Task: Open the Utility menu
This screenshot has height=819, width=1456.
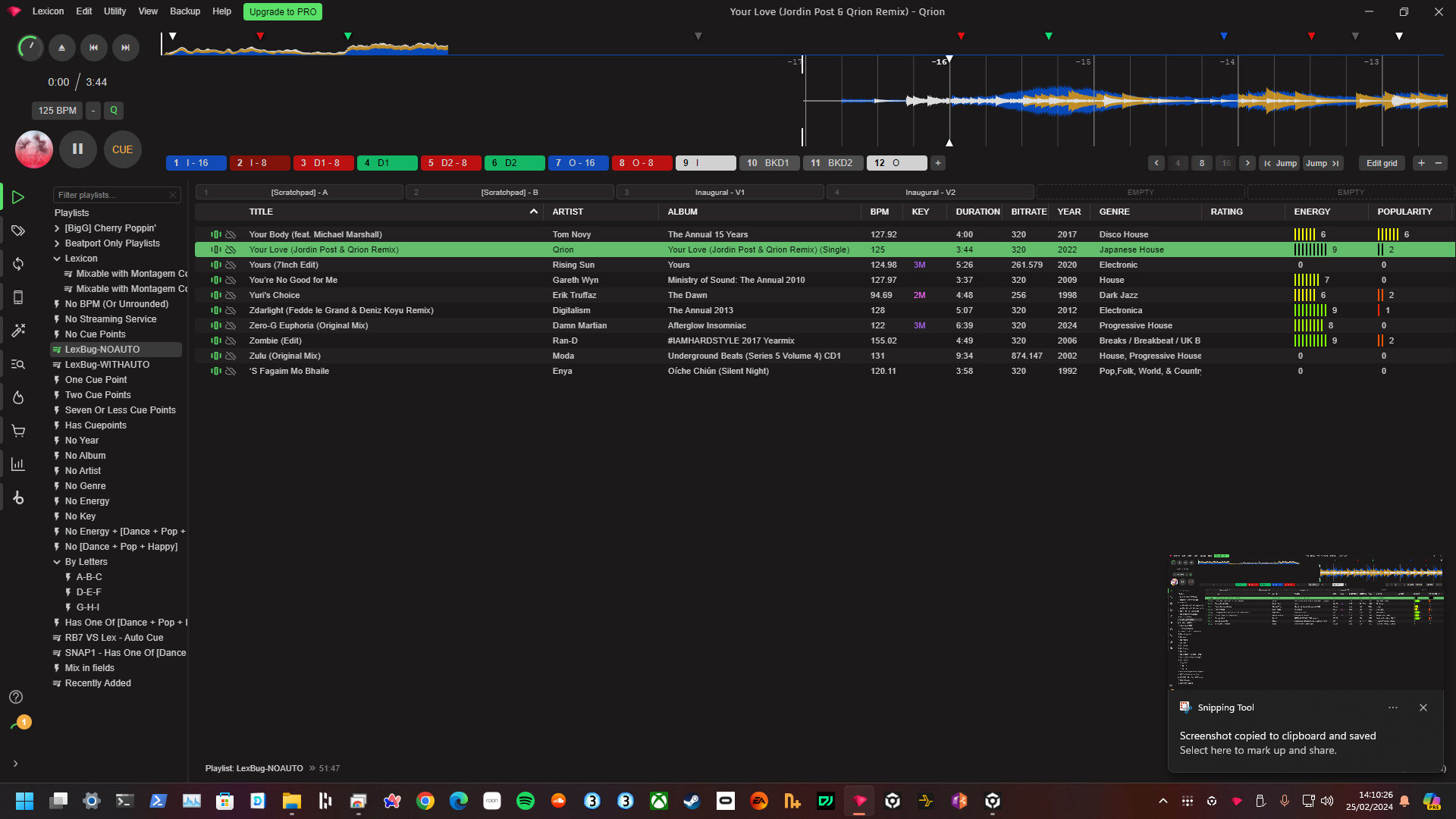Action: pos(115,11)
